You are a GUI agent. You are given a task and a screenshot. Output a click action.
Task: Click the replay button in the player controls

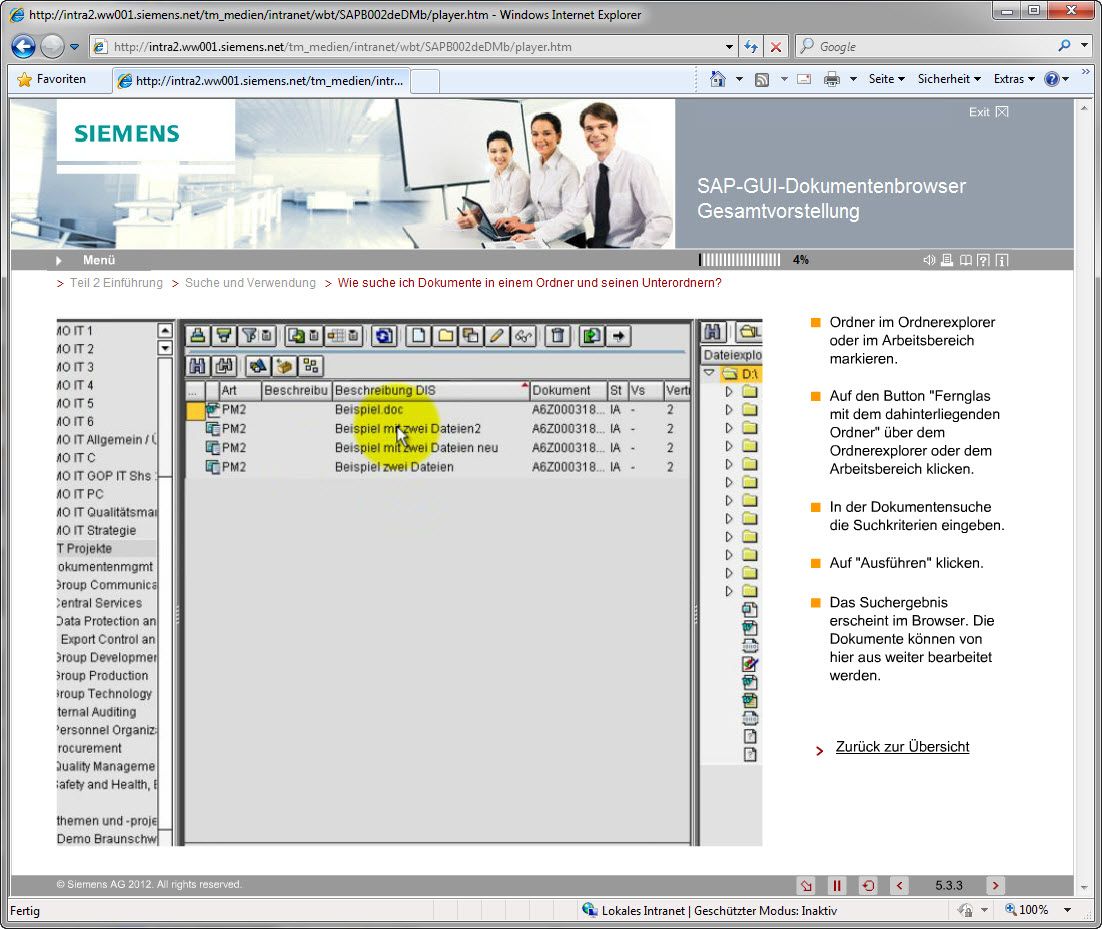(x=868, y=886)
